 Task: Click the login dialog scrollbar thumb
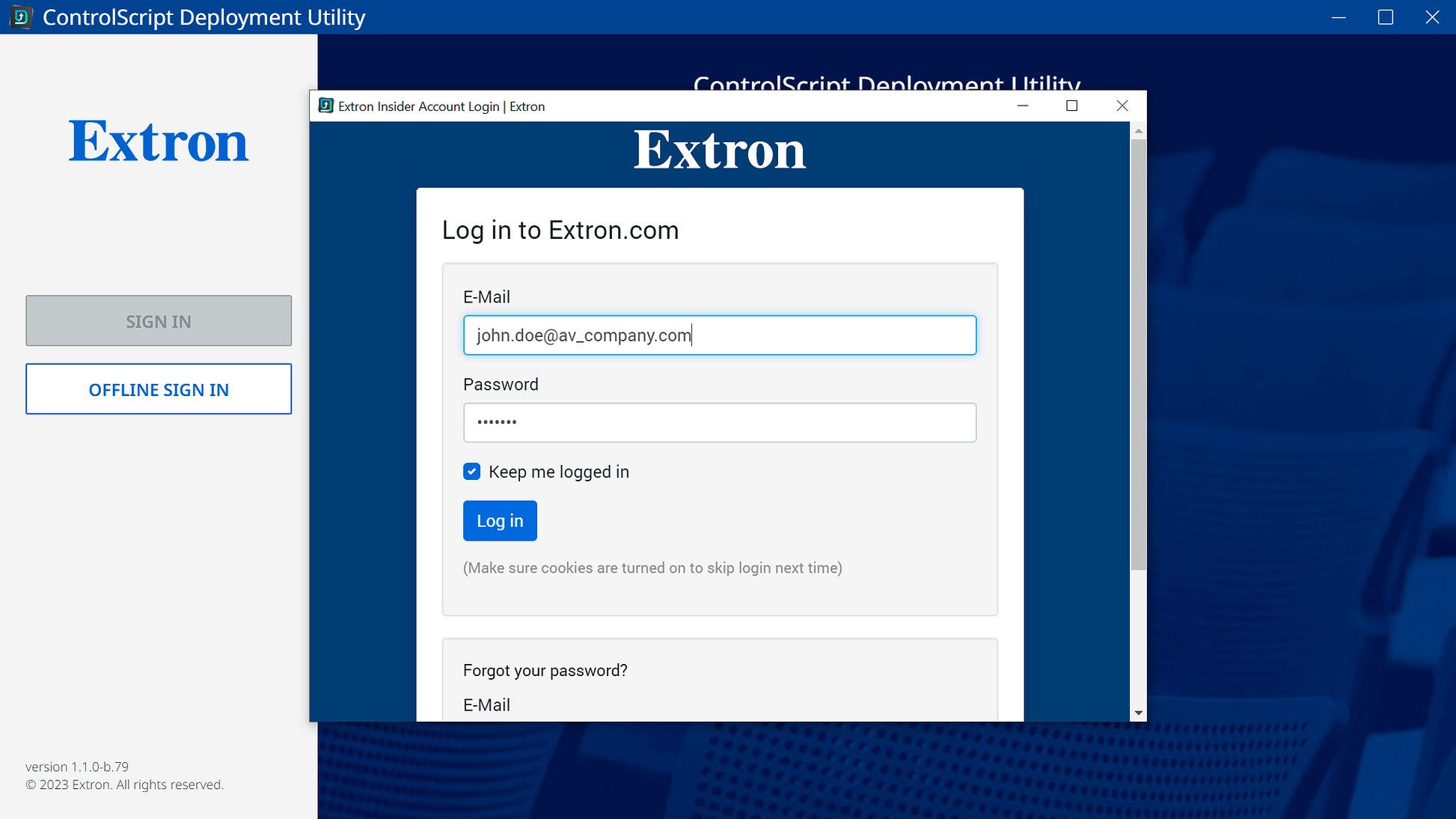click(1138, 354)
